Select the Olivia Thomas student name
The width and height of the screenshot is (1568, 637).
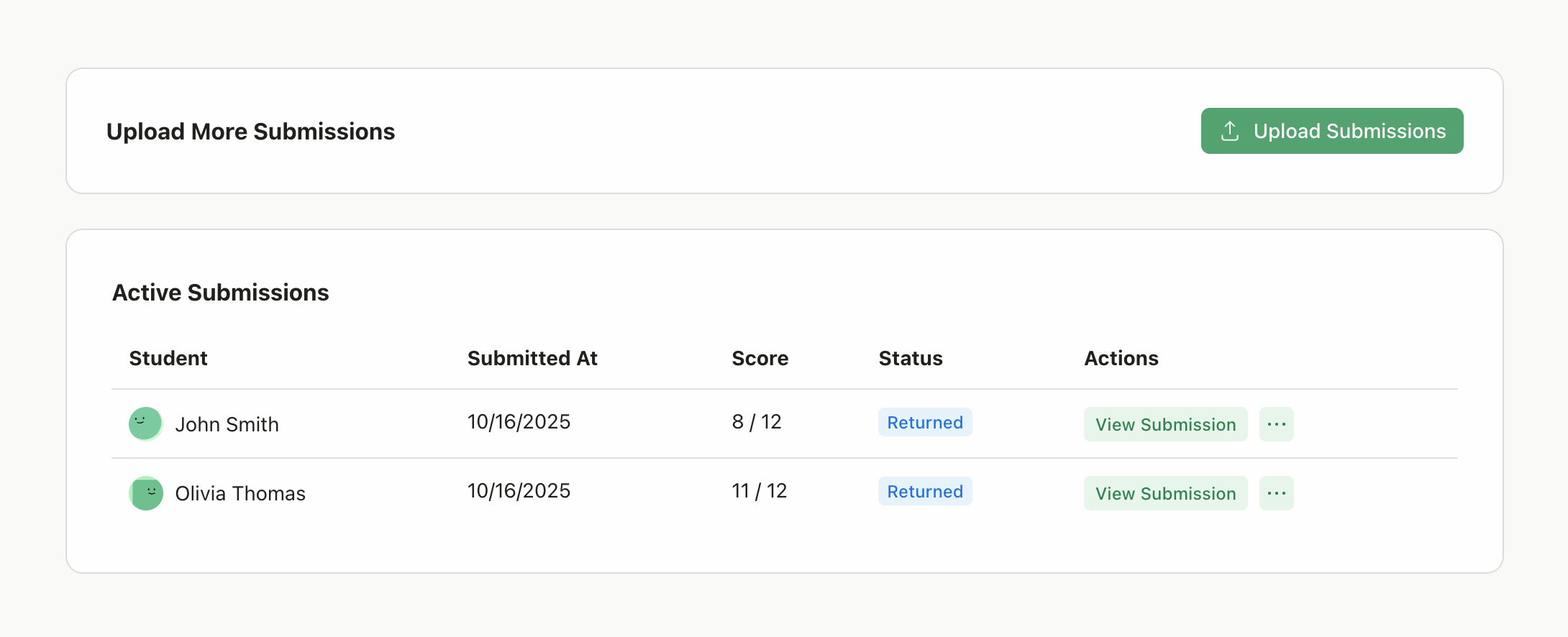(240, 493)
